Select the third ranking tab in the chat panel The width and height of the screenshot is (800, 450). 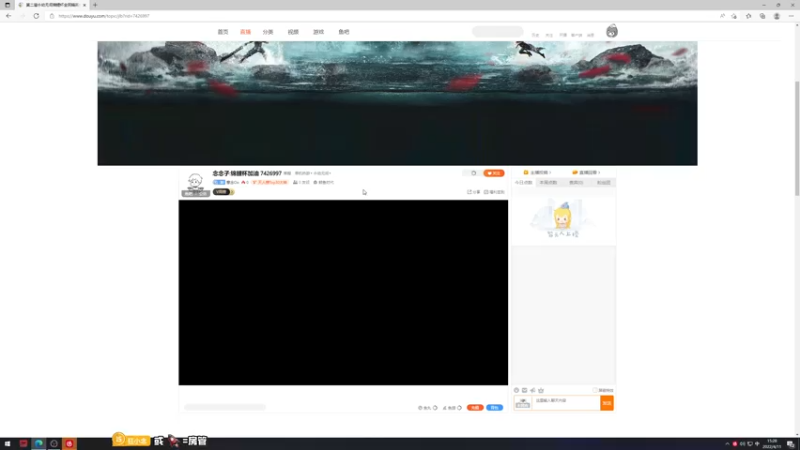point(576,182)
